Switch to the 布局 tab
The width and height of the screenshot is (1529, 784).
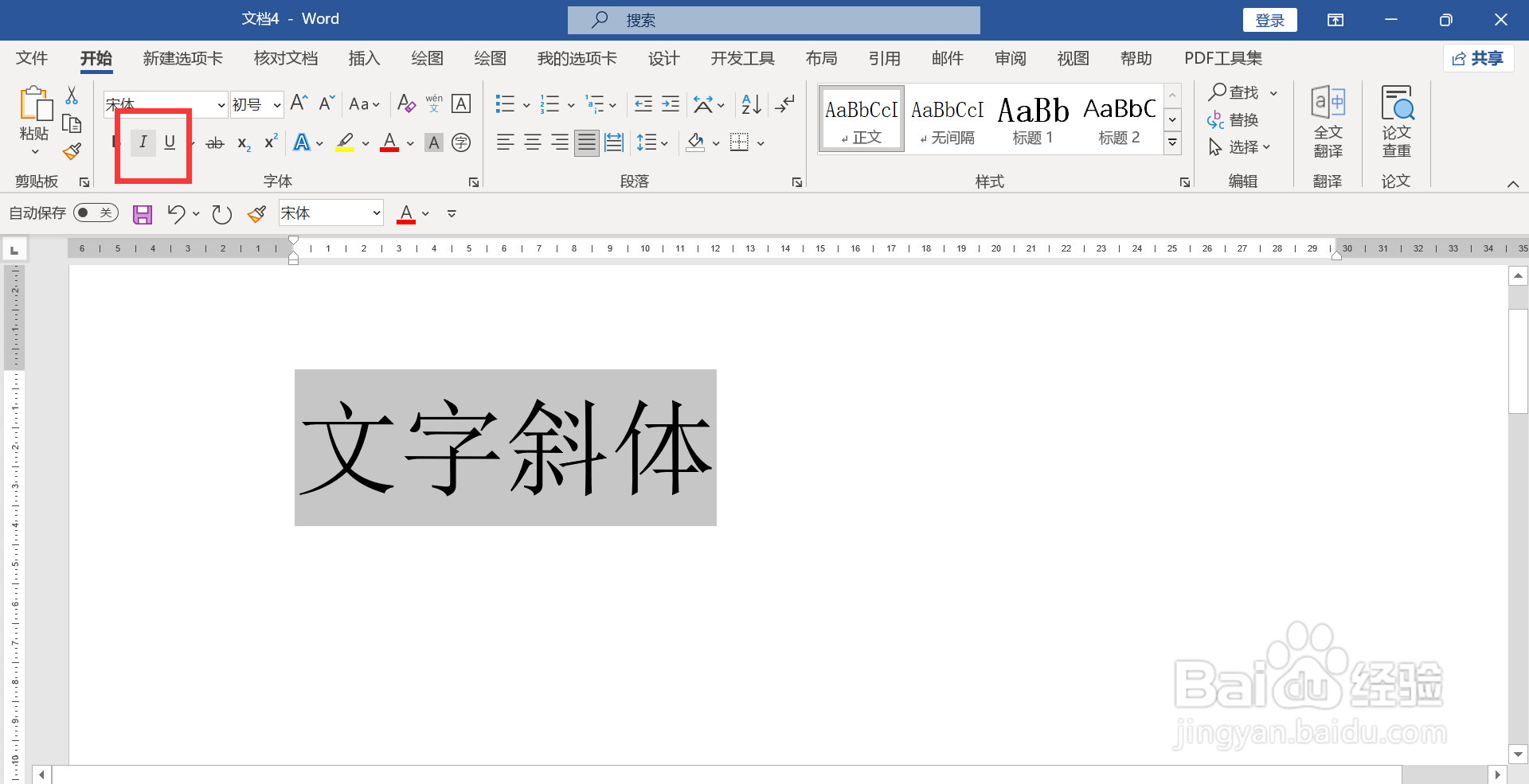pos(822,58)
